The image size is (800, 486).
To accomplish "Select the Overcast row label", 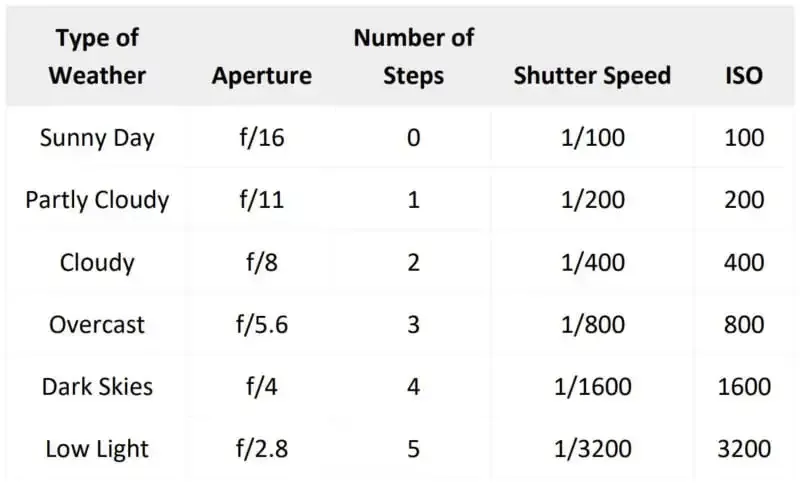I will tap(97, 324).
